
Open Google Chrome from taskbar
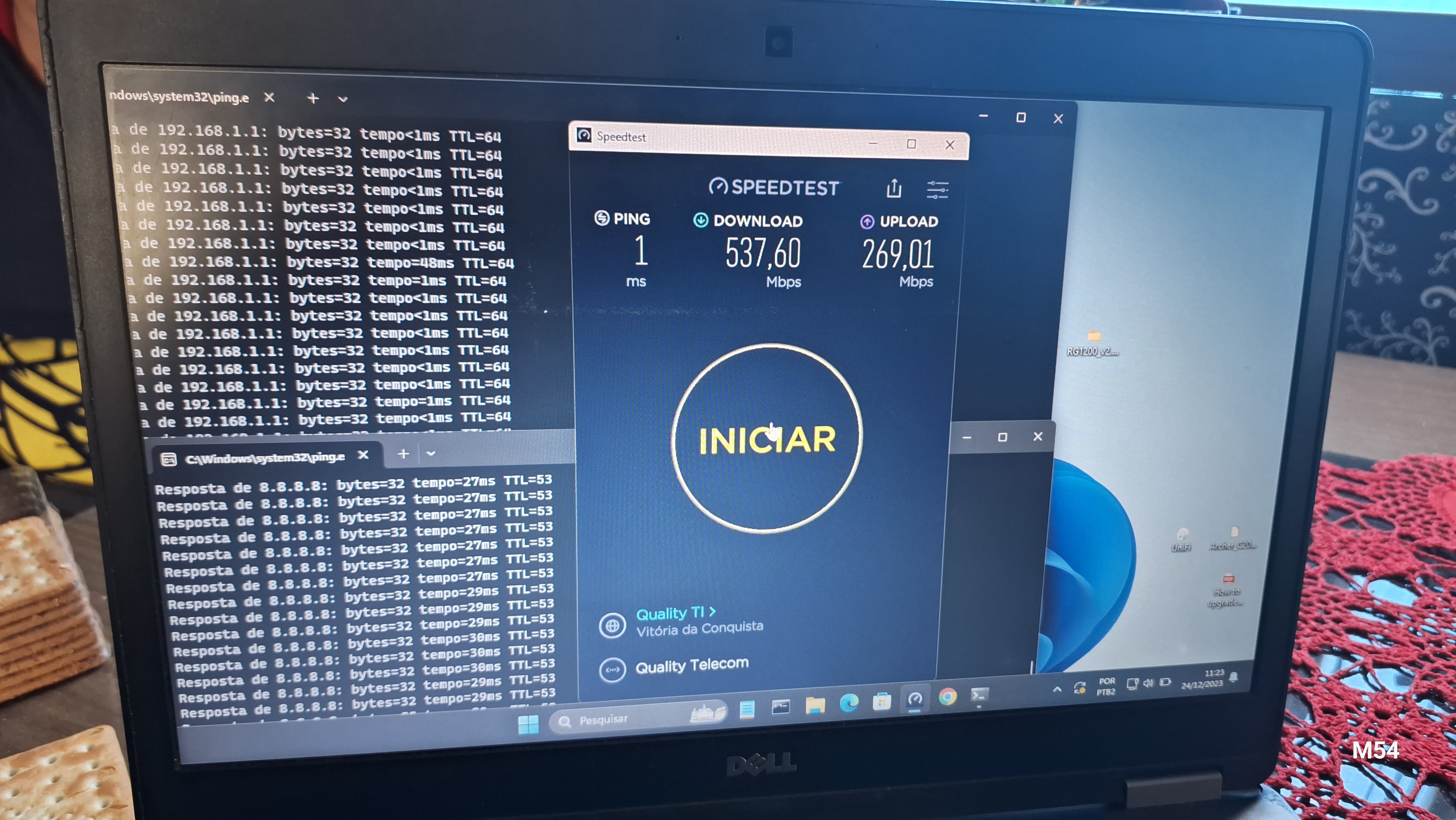[948, 696]
